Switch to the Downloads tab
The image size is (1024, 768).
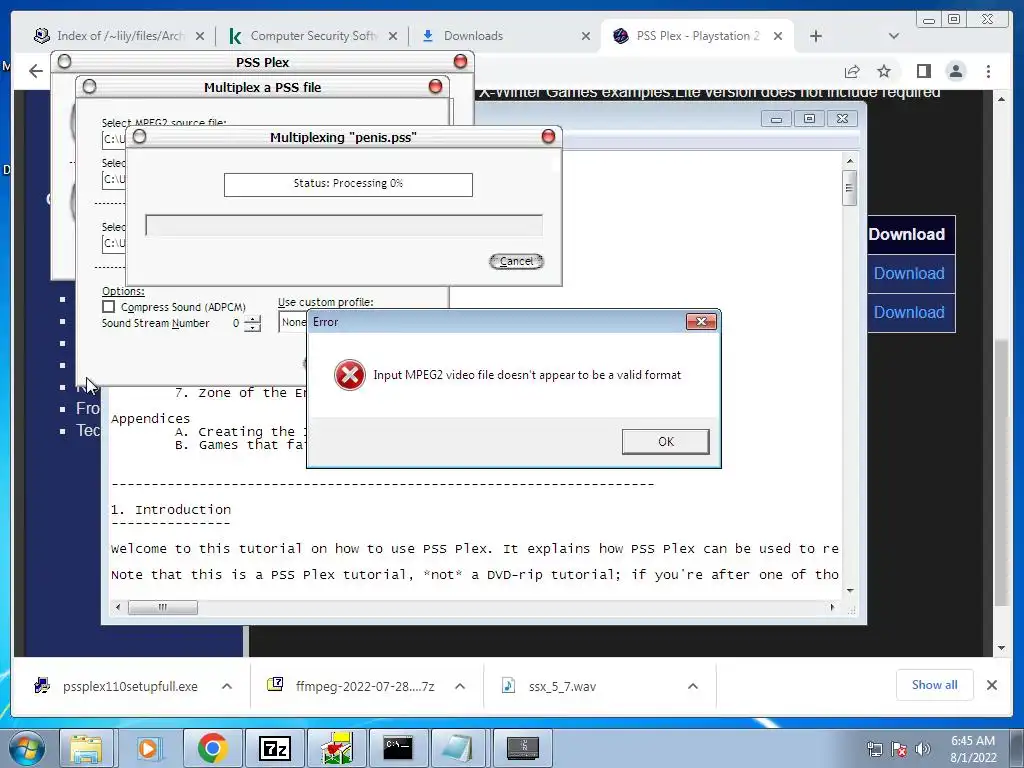(x=504, y=36)
